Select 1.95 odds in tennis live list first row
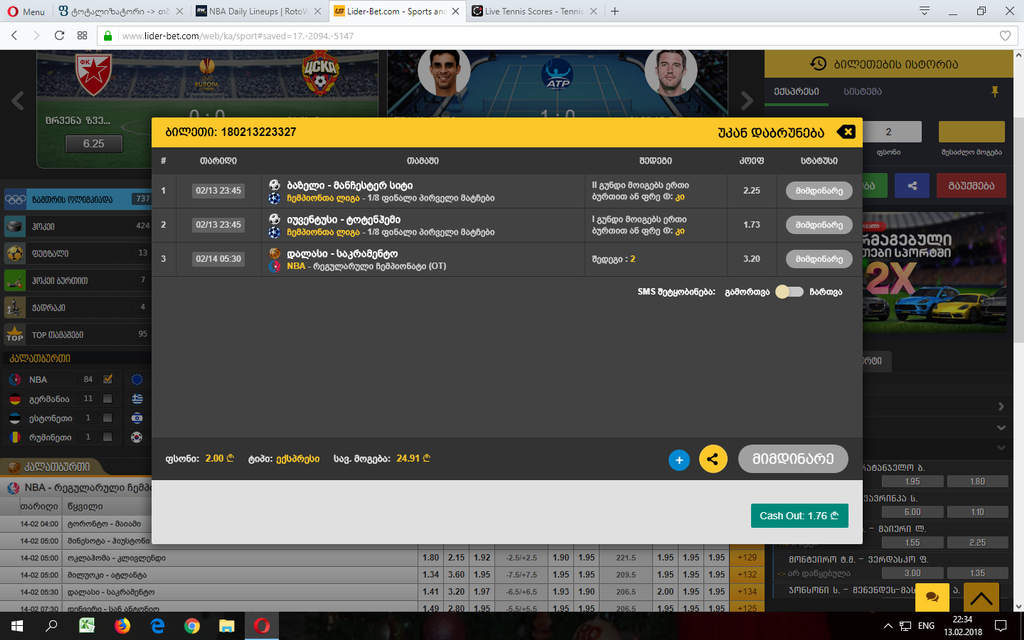Image resolution: width=1024 pixels, height=640 pixels. (x=912, y=481)
